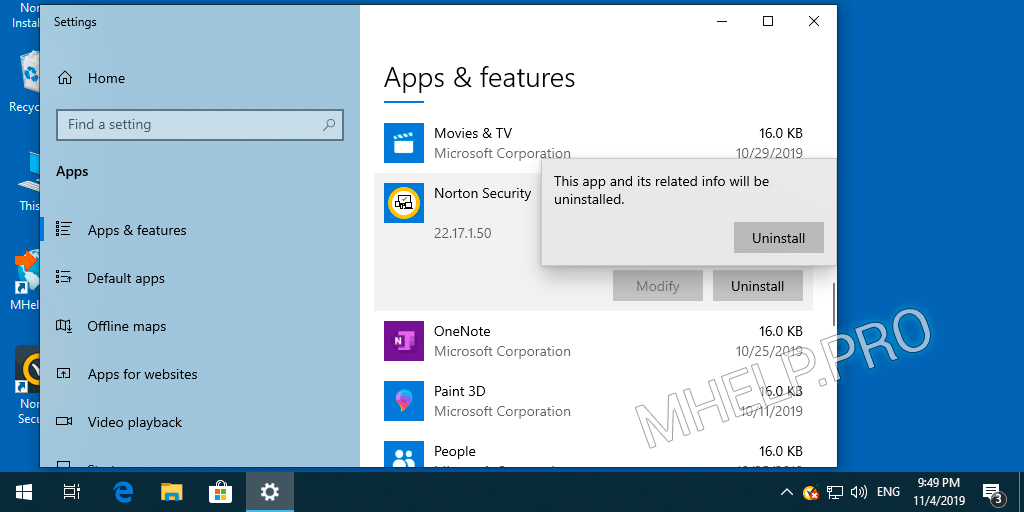Launch Microsoft Edge from the taskbar
The width and height of the screenshot is (1024, 512).
(123, 492)
